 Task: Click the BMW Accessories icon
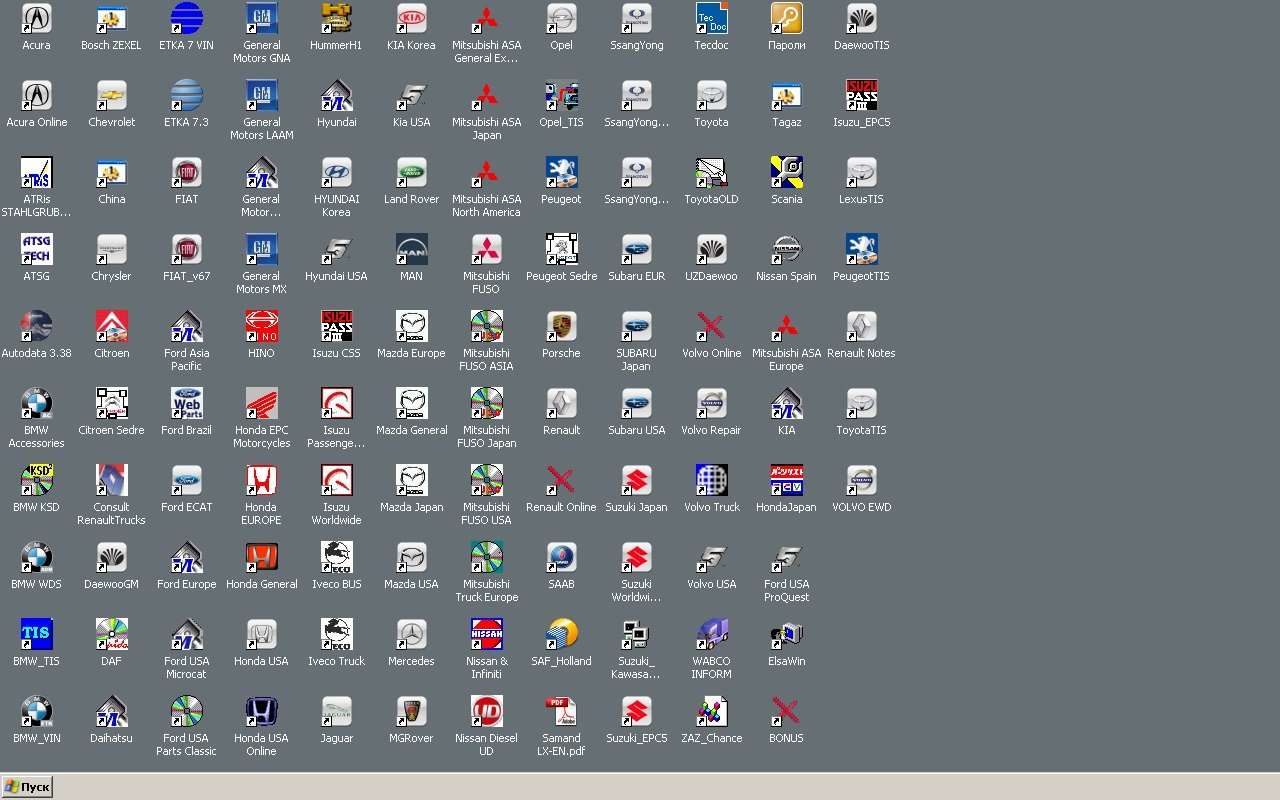pos(36,403)
